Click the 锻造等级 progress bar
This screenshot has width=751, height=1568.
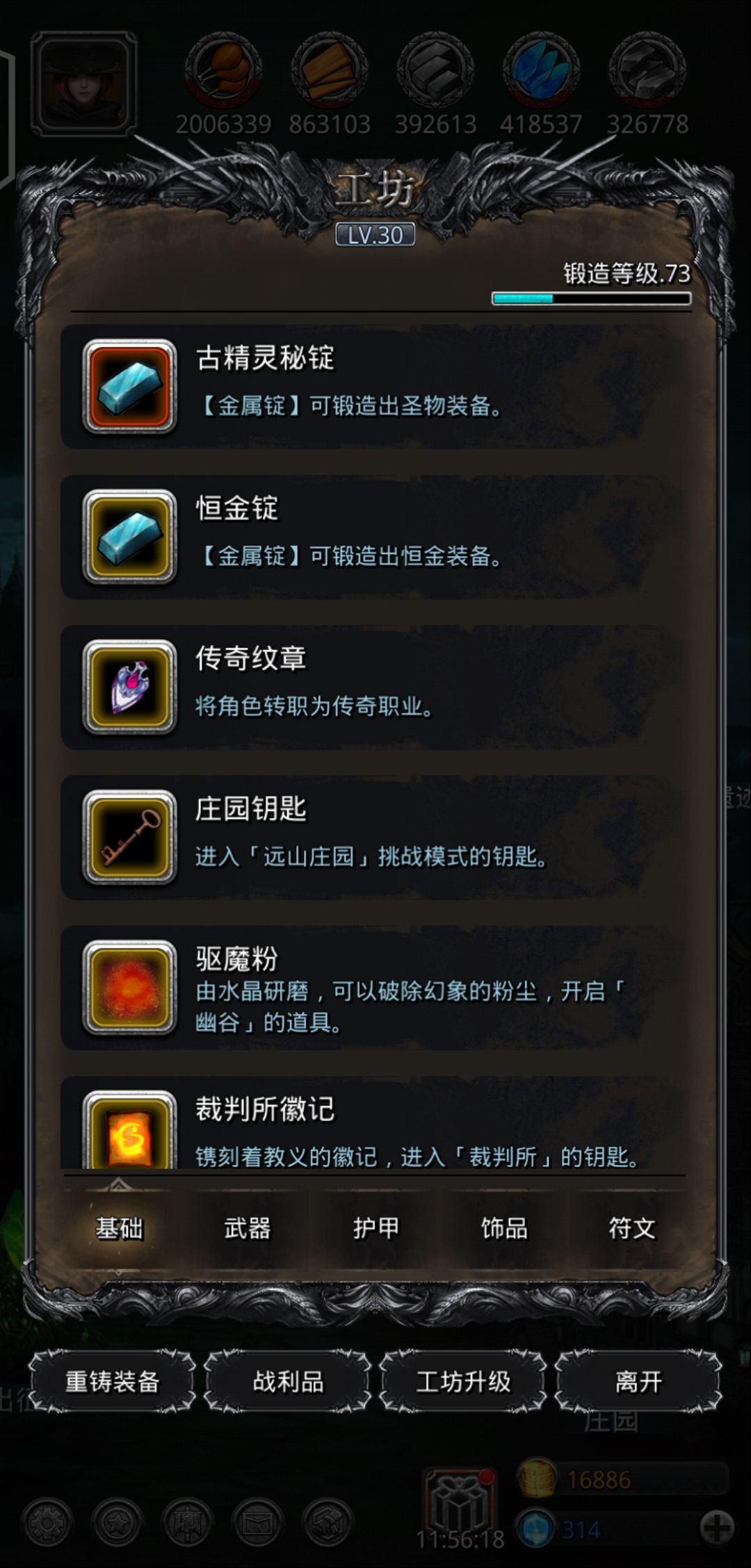point(592,299)
